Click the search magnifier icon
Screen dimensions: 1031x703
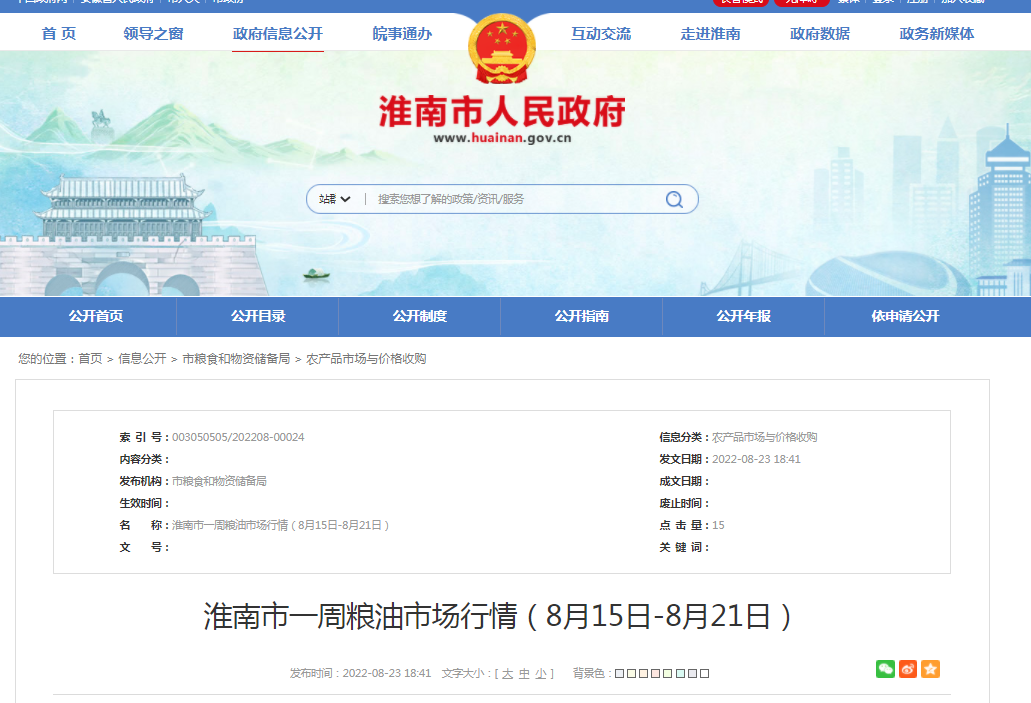pos(675,199)
